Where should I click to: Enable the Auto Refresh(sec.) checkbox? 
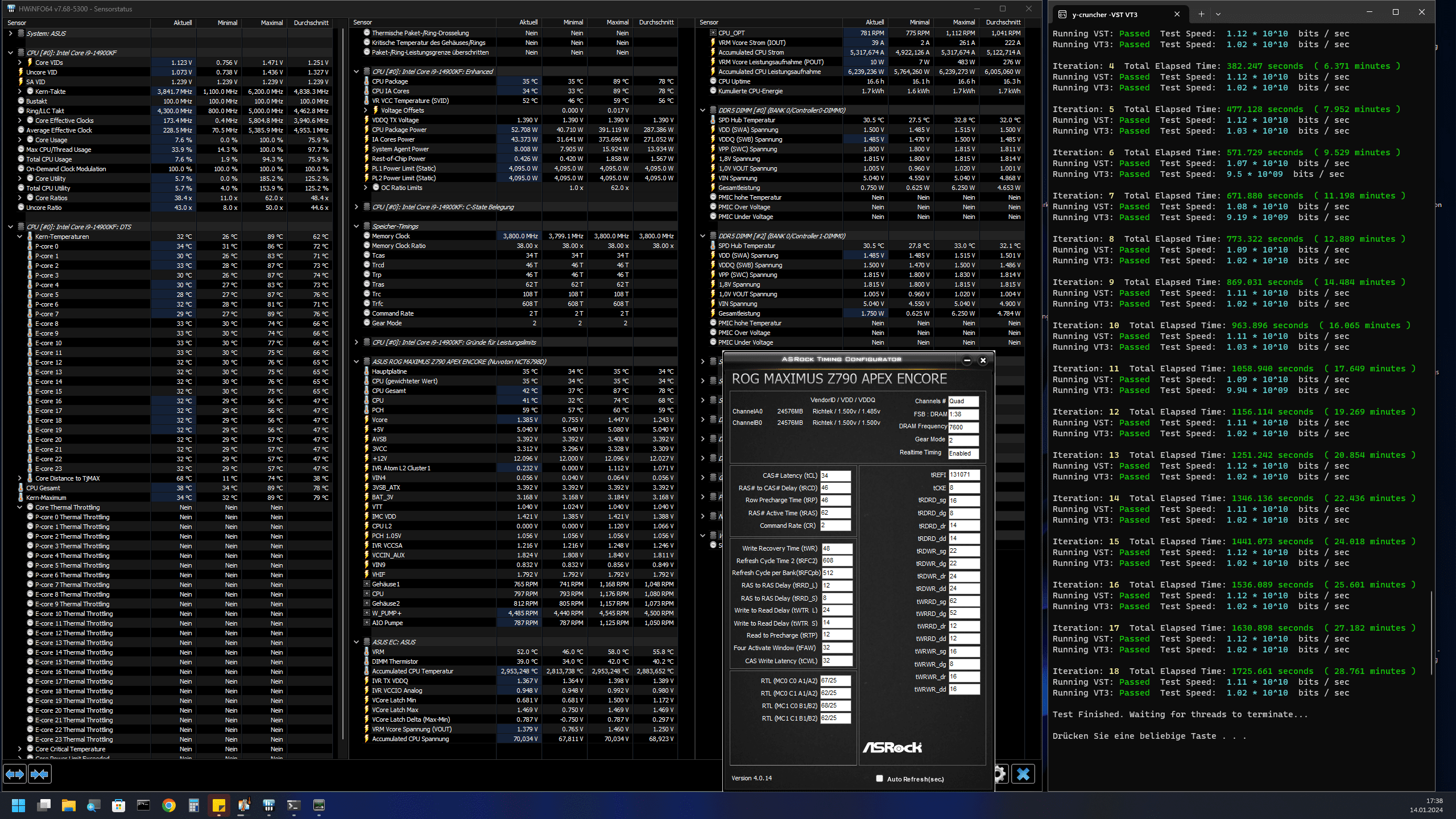coord(879,779)
